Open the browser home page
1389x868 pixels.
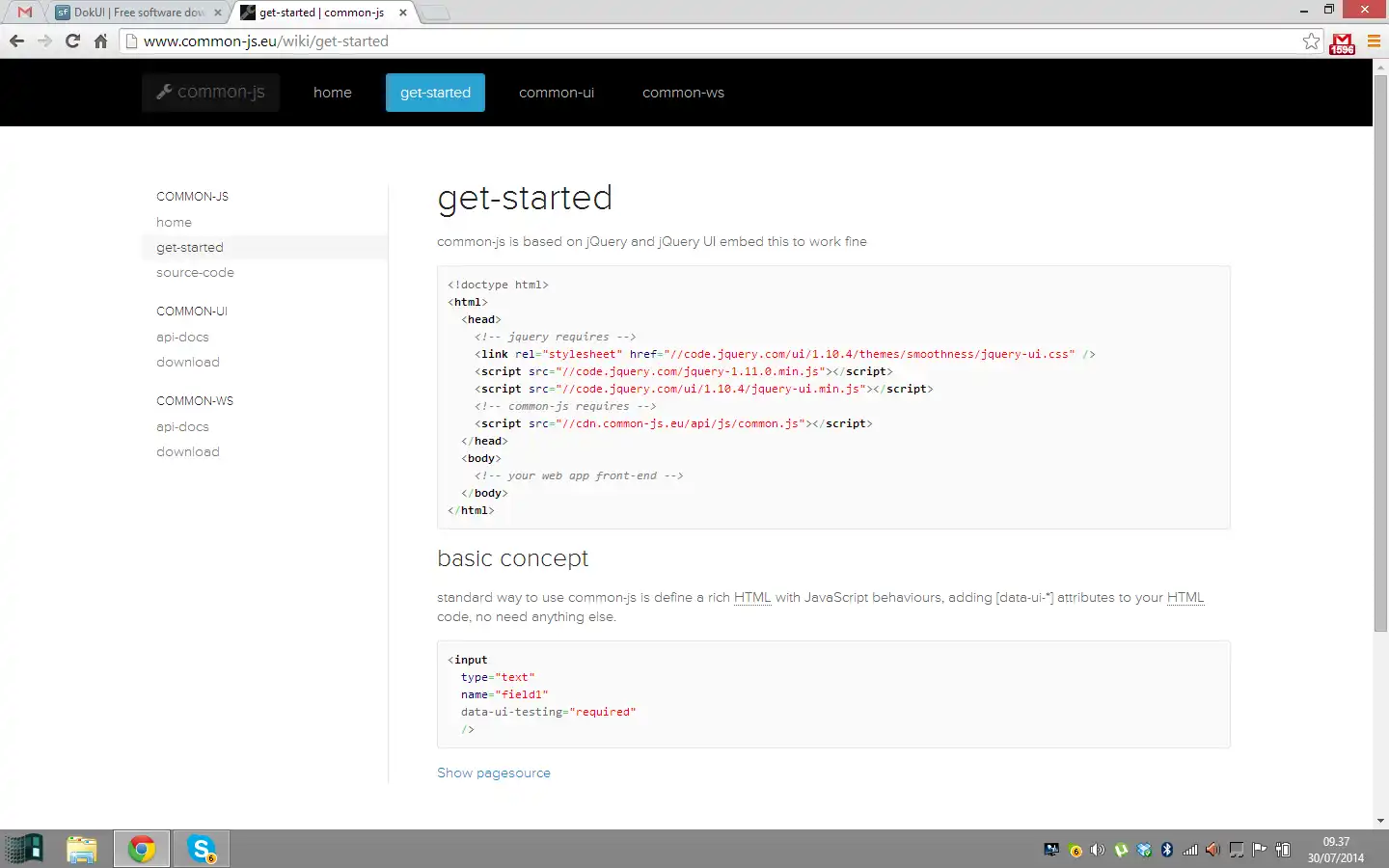[x=100, y=41]
